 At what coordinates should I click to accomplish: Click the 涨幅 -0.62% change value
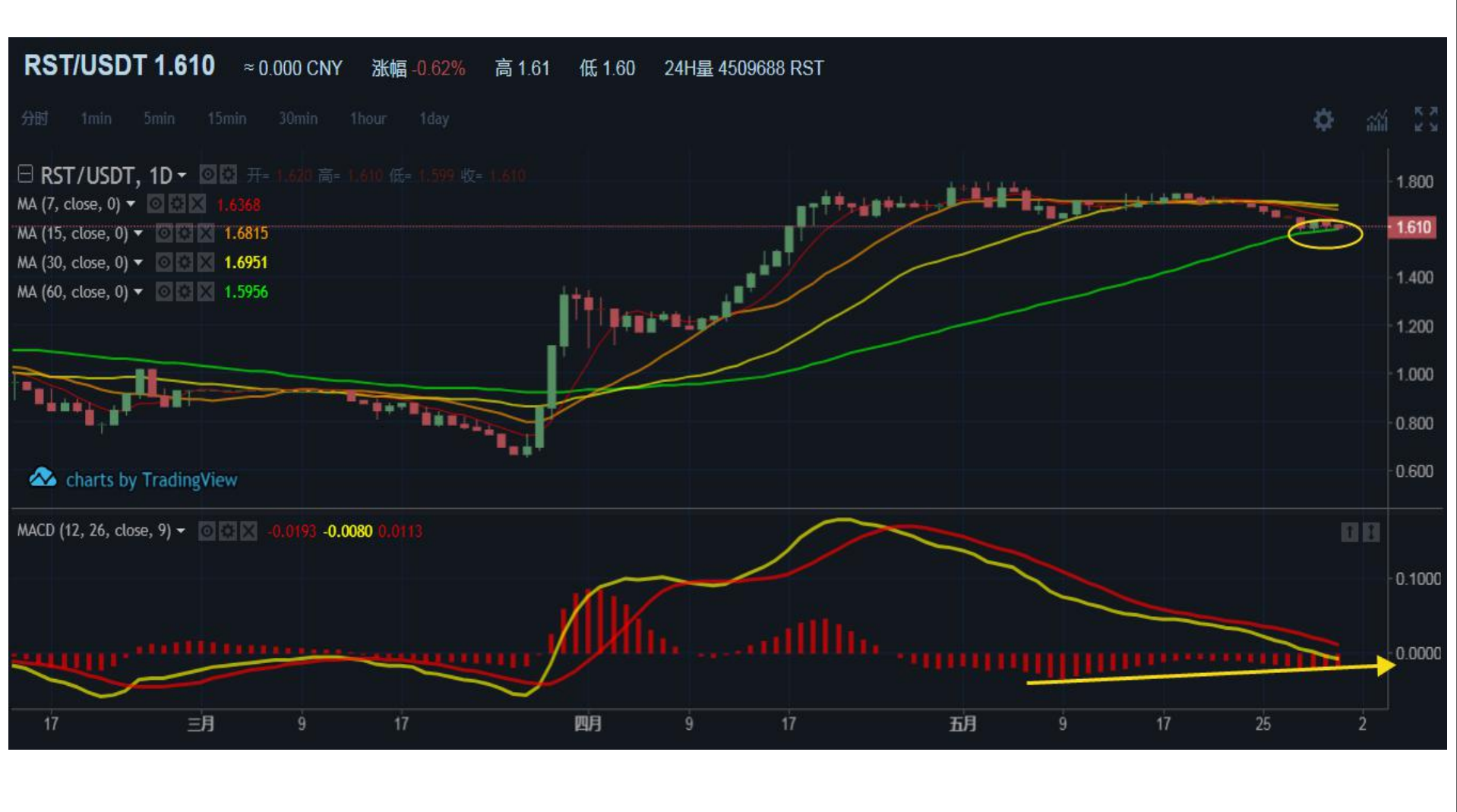[419, 68]
